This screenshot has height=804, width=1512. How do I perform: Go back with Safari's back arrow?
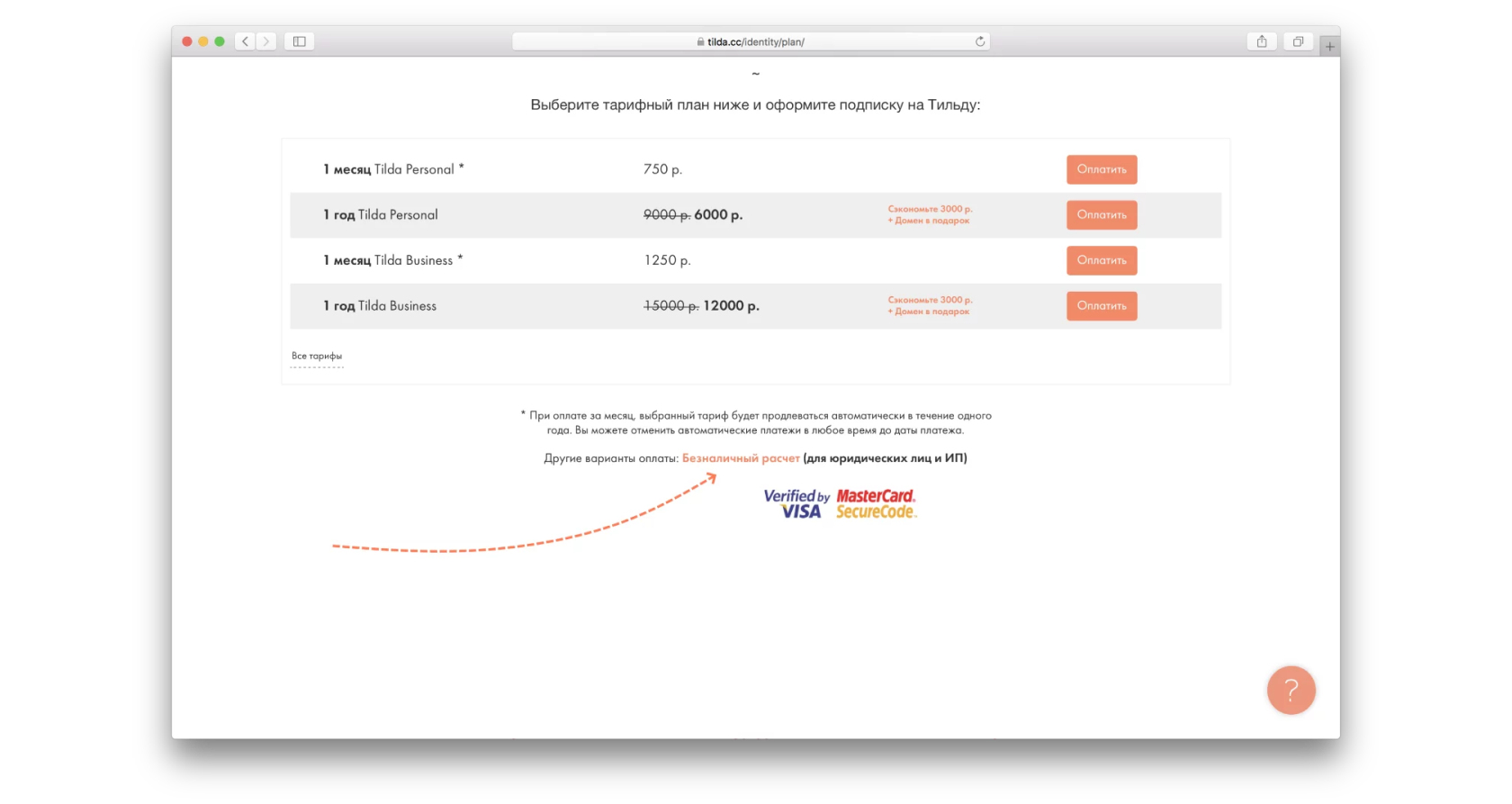pyautogui.click(x=245, y=41)
